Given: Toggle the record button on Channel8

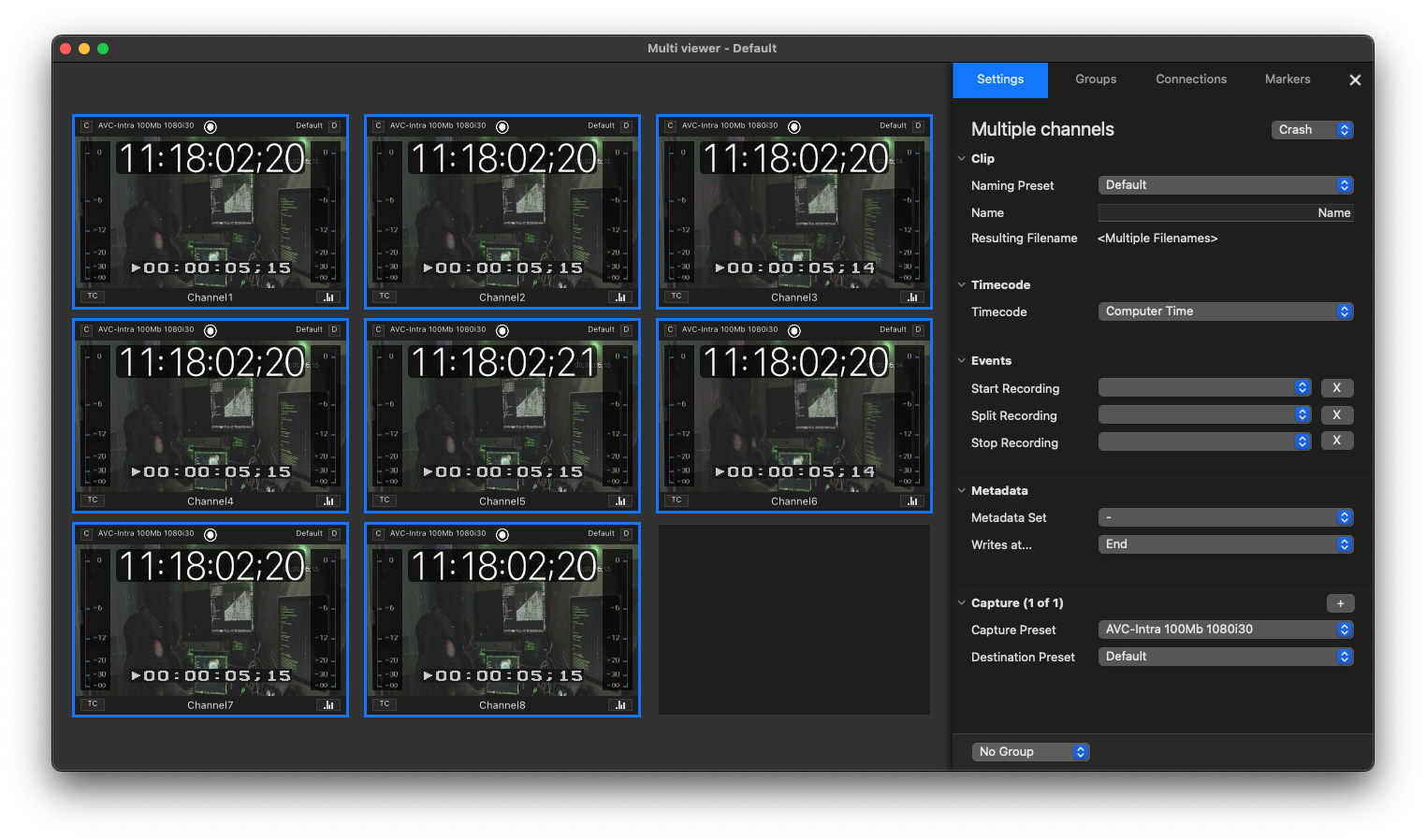Looking at the screenshot, I should (x=502, y=535).
